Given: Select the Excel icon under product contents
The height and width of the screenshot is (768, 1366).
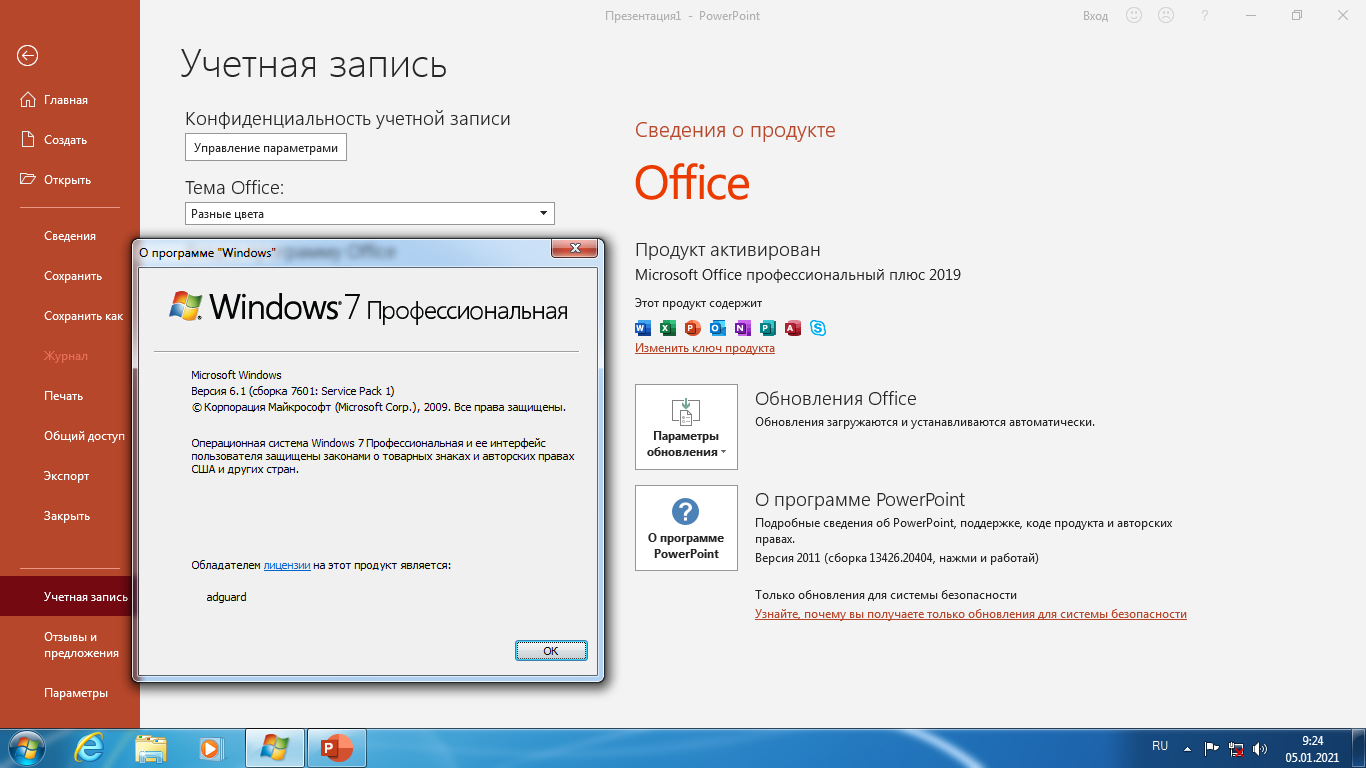Looking at the screenshot, I should click(x=666, y=328).
